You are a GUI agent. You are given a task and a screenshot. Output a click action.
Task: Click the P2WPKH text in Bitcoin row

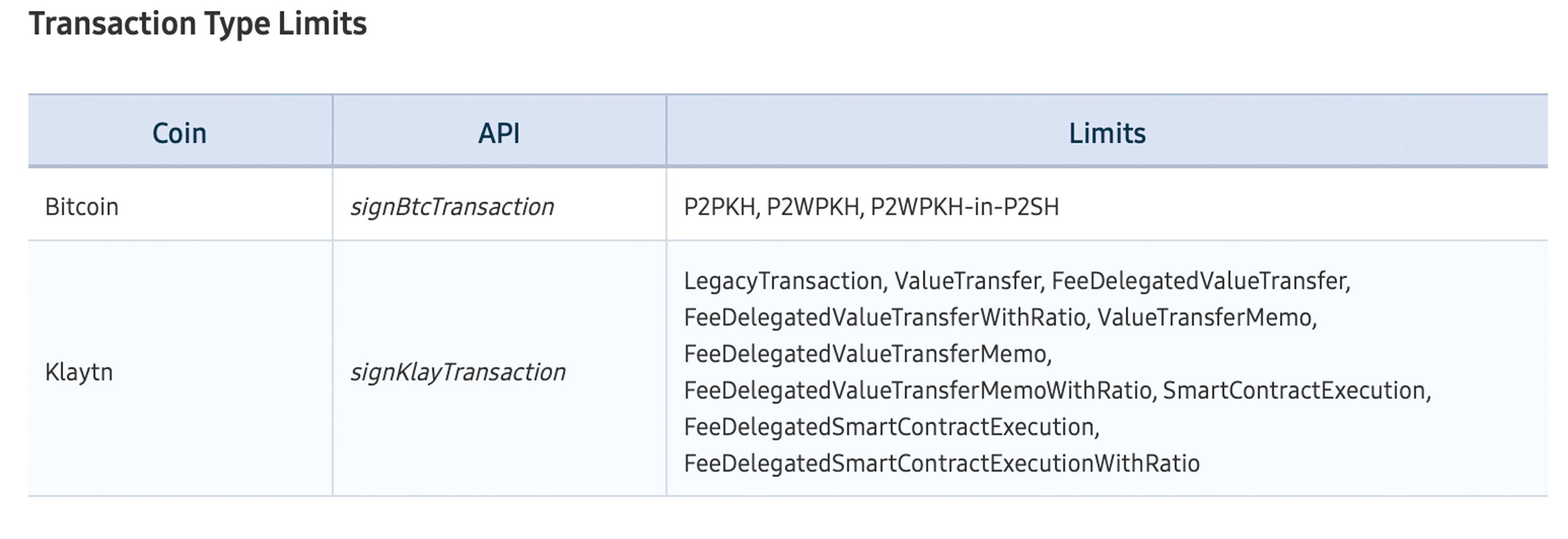813,207
